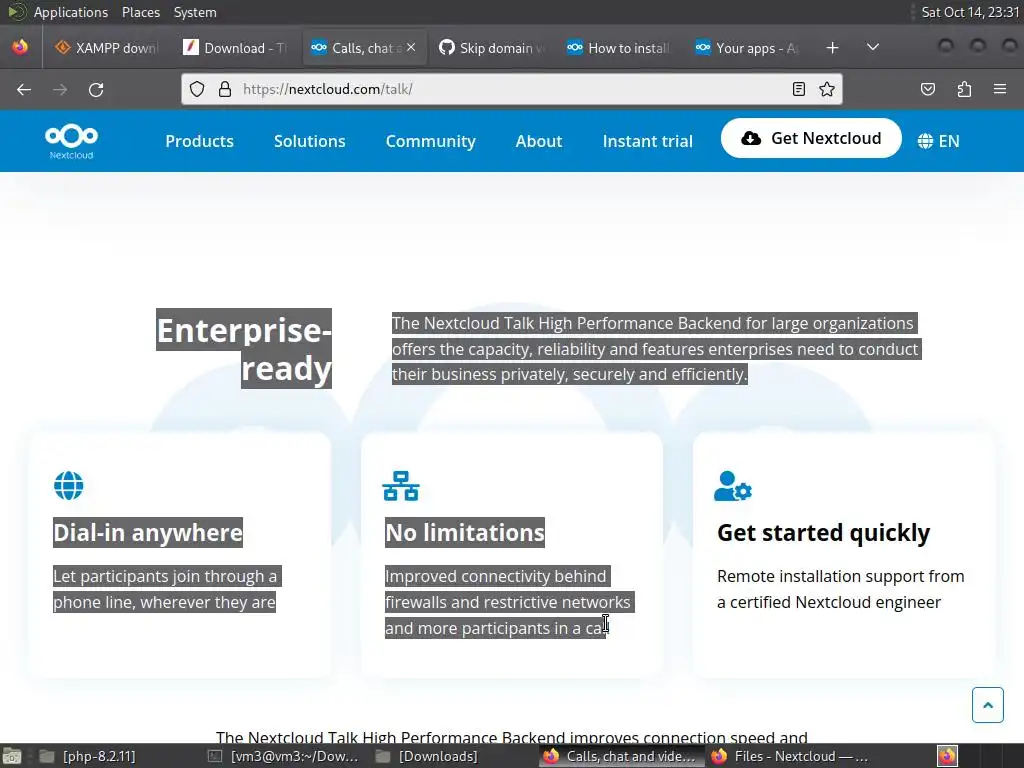Viewport: 1024px width, 768px height.
Task: Open Pocket save icon
Action: (x=927, y=89)
